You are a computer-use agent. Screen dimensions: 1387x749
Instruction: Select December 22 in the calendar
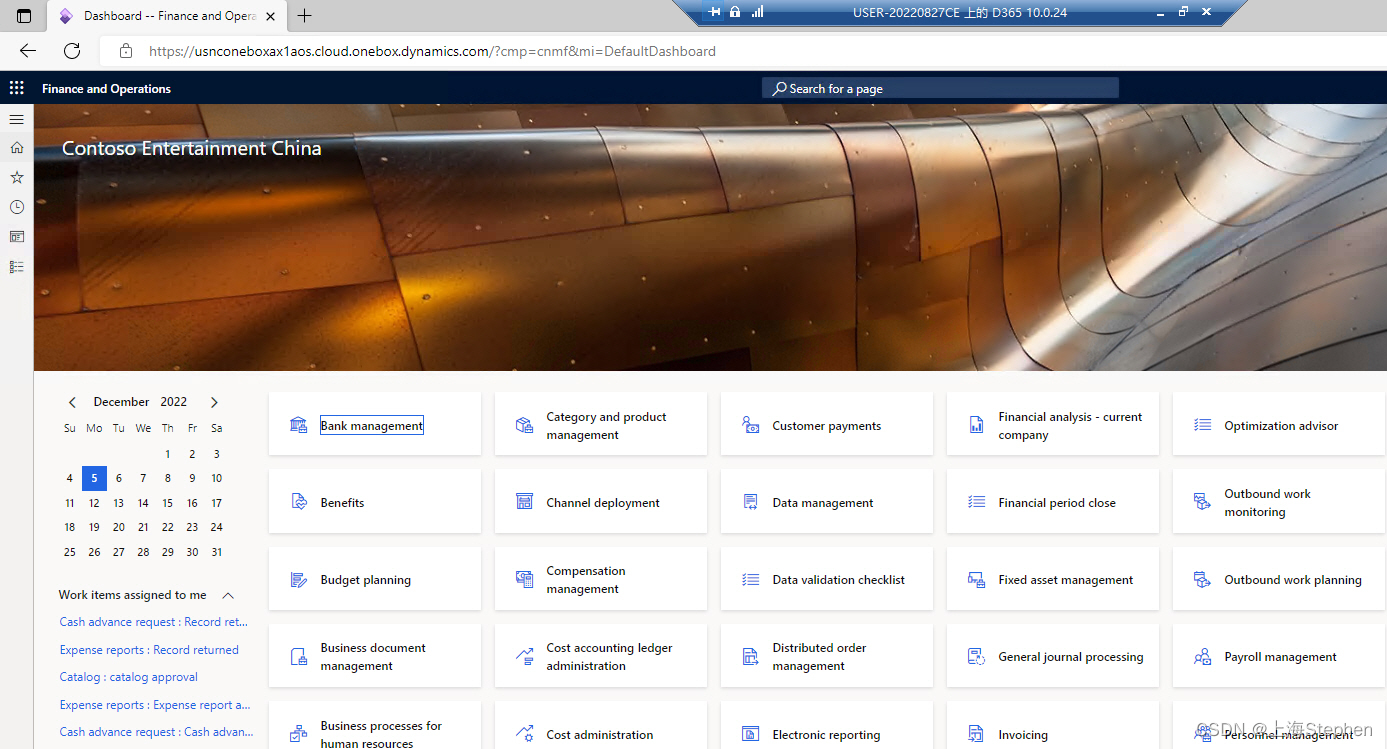pos(167,527)
